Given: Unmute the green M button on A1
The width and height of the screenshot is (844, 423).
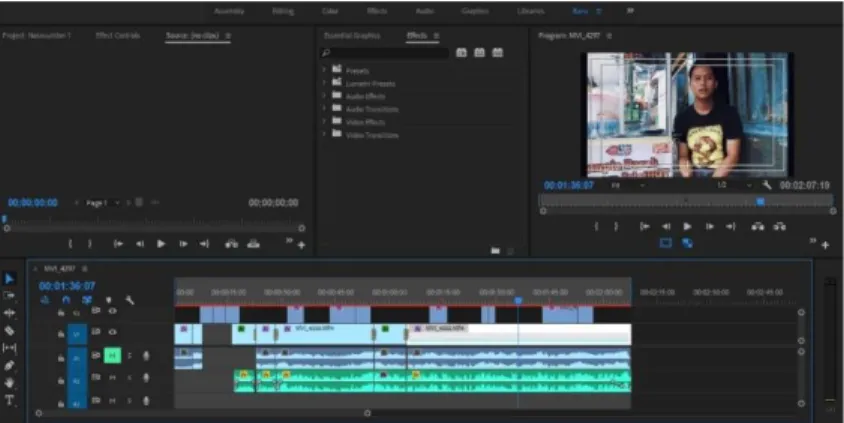Looking at the screenshot, I should click(x=112, y=355).
